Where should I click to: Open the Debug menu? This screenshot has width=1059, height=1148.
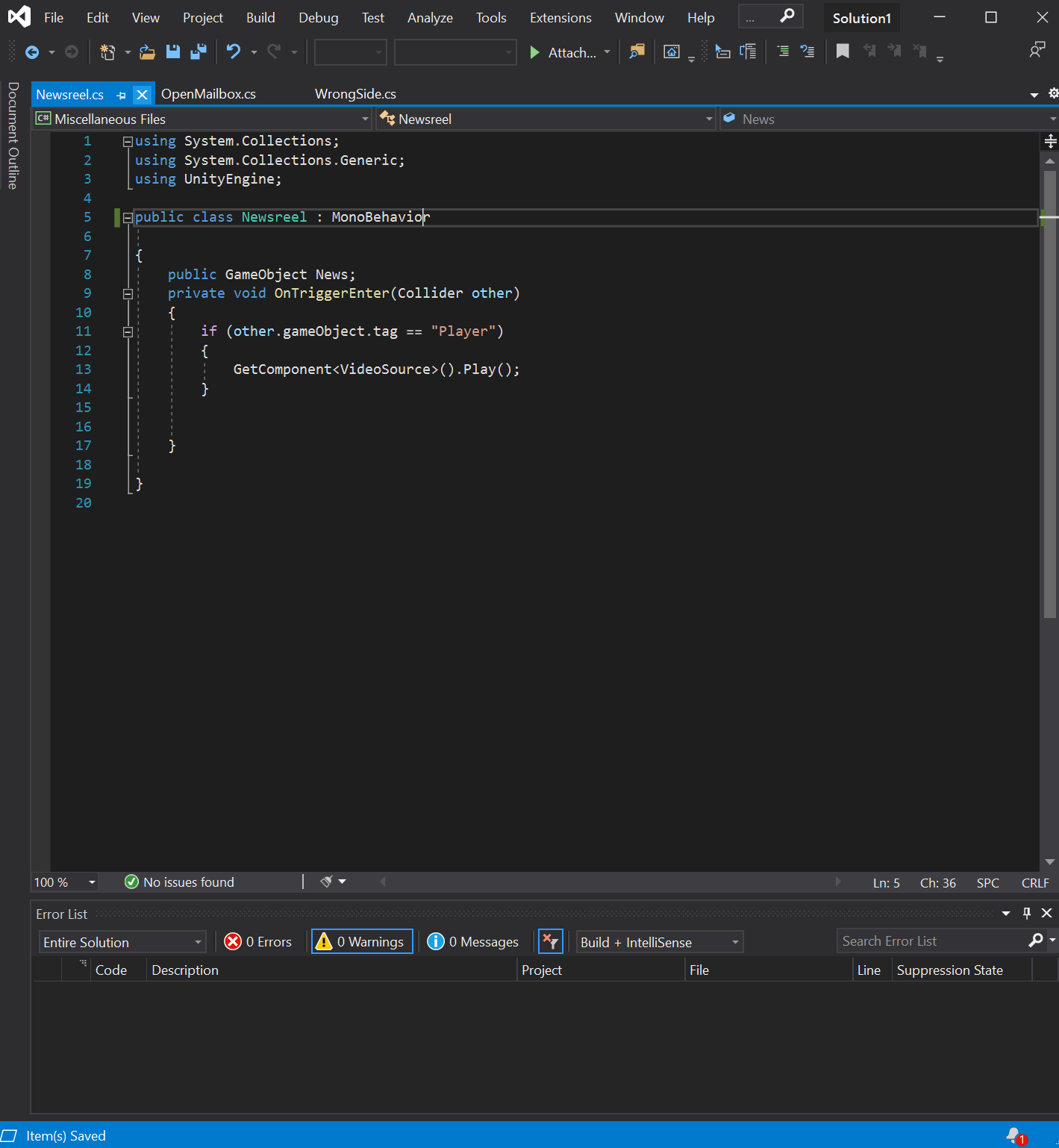(x=318, y=18)
